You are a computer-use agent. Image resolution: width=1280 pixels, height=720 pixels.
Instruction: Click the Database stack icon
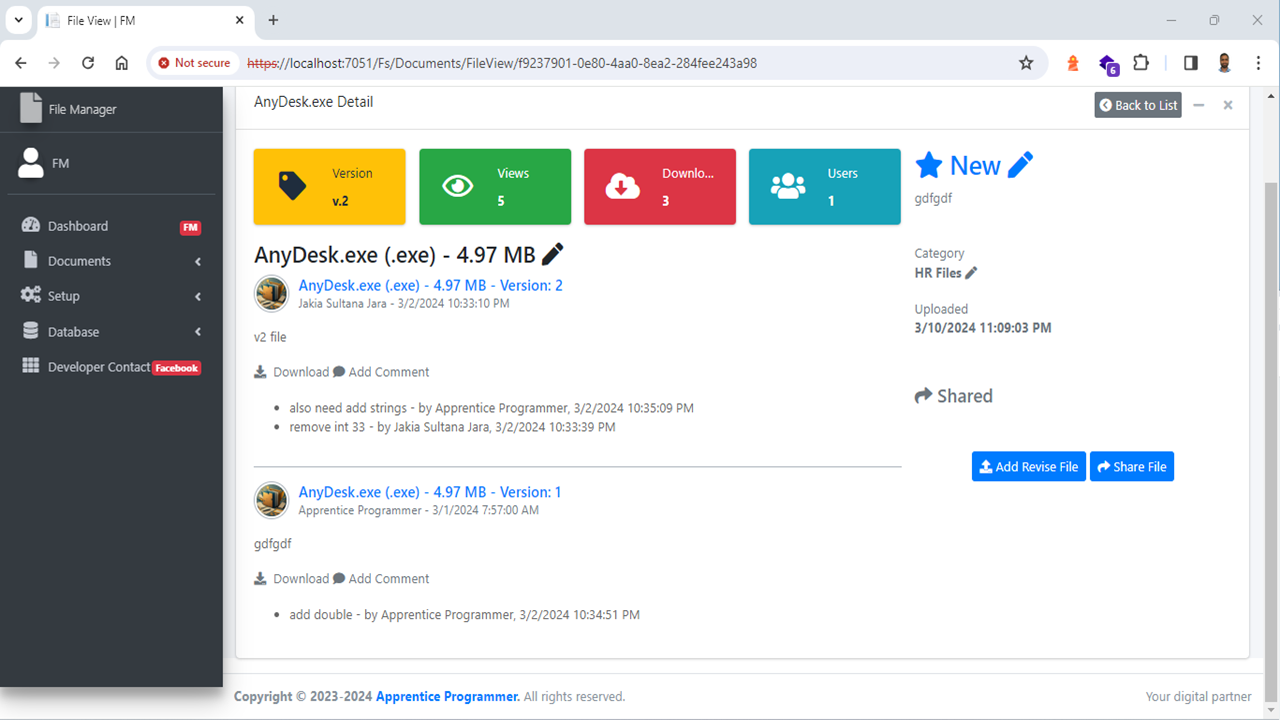click(x=31, y=331)
